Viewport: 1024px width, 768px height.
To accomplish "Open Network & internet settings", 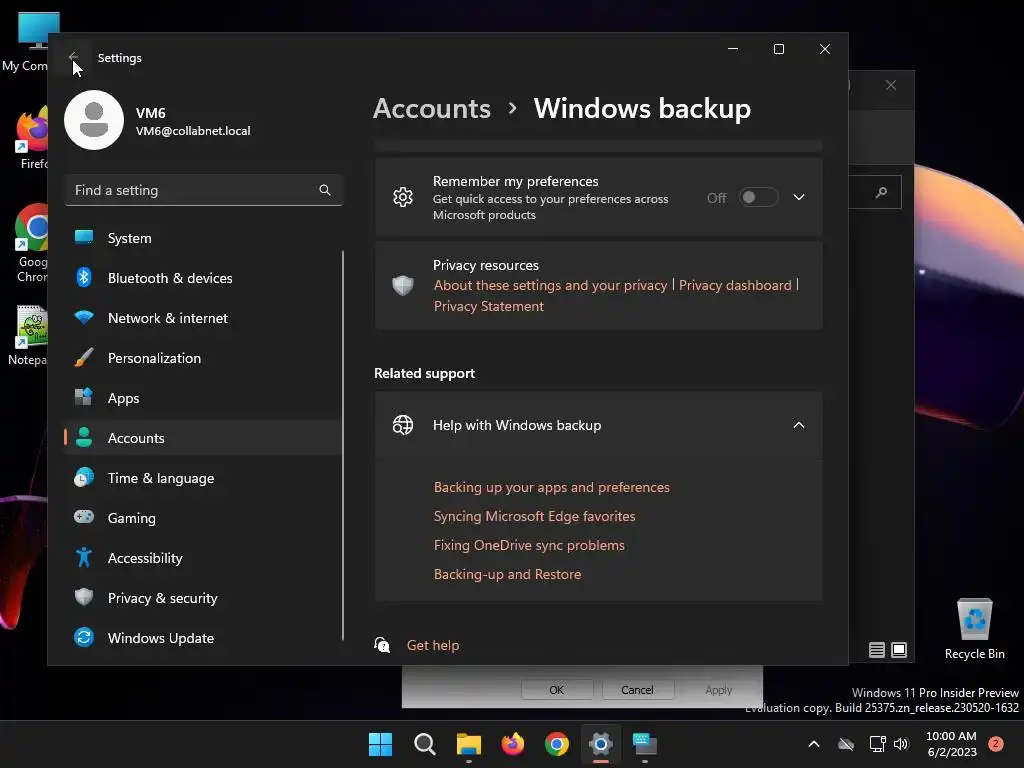I will [204, 318].
